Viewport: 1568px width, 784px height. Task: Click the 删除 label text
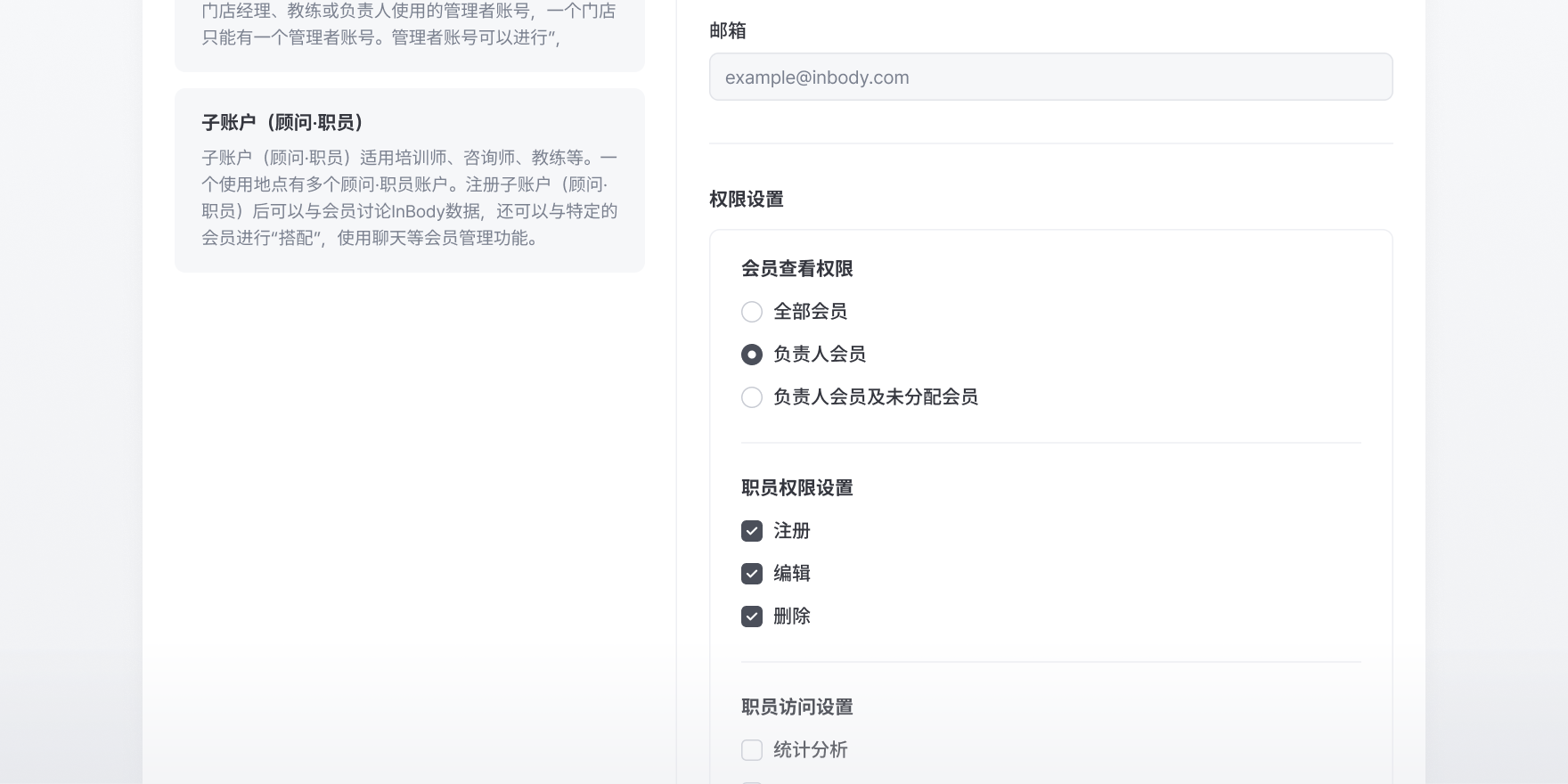(791, 617)
